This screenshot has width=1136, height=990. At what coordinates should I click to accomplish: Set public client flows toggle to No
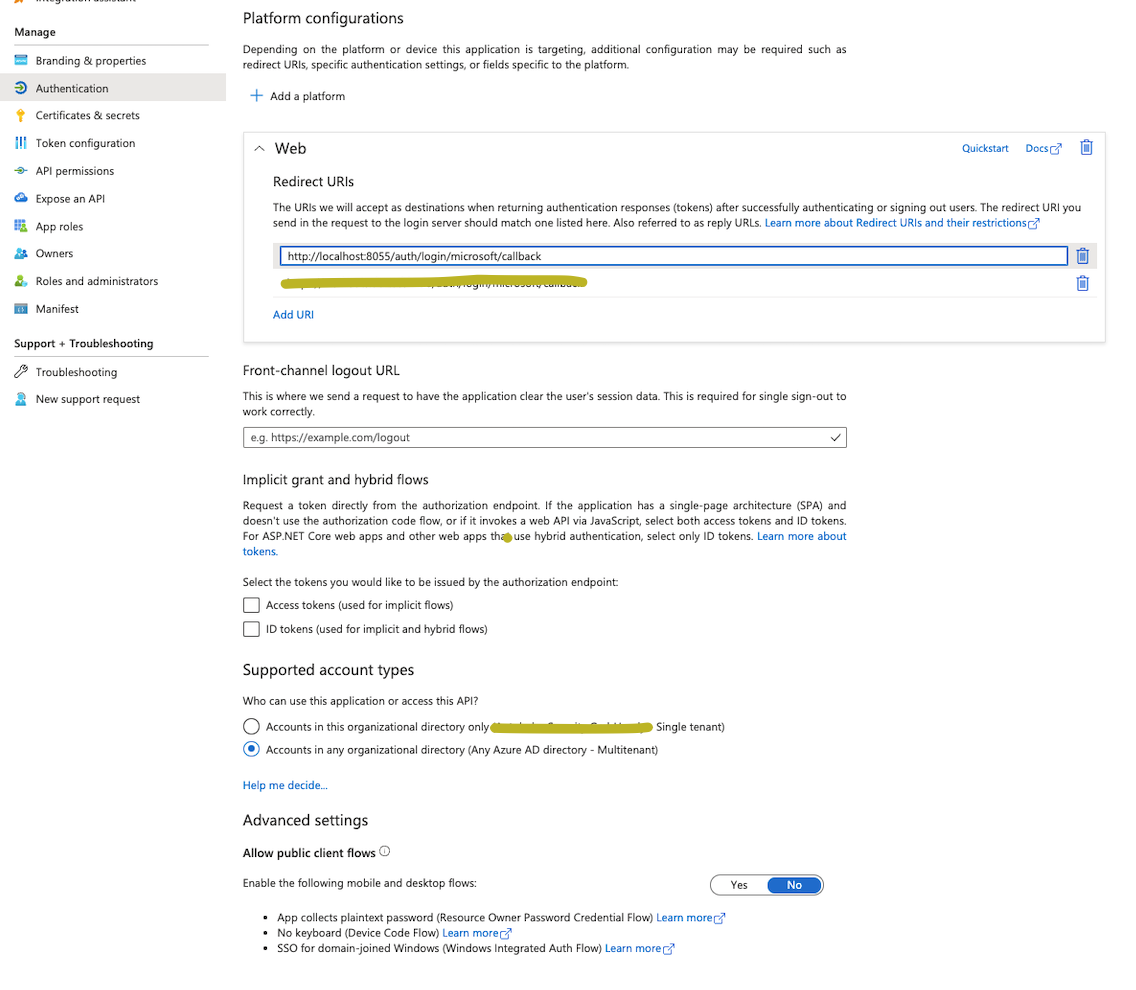(x=794, y=885)
